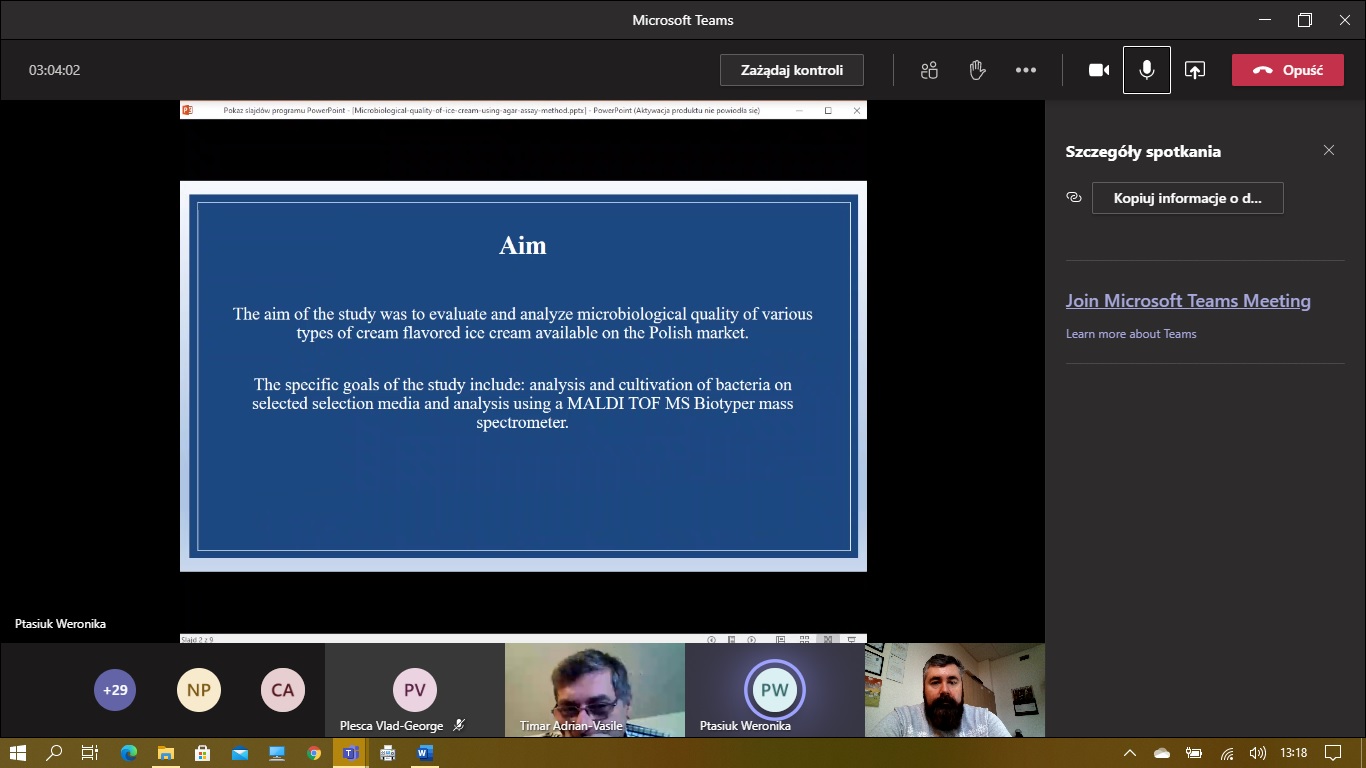Open the participants panel icon
The image size is (1366, 768).
tap(929, 70)
